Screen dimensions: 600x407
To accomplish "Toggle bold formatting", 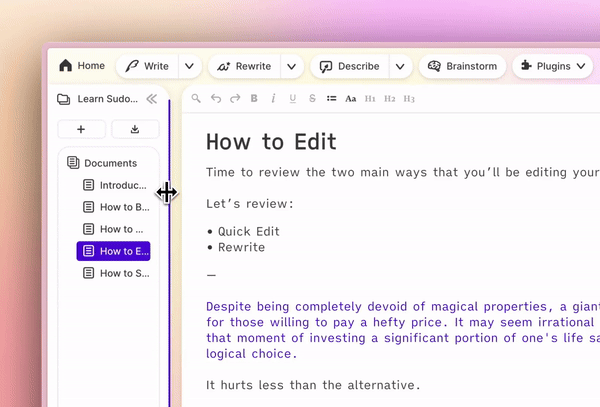I will coord(254,98).
